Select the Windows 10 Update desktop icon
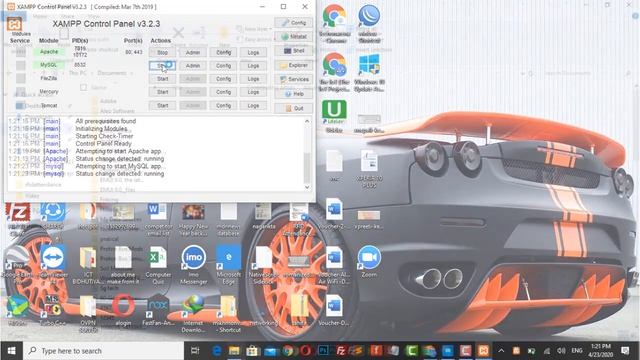The width and height of the screenshot is (640, 360). 369,73
